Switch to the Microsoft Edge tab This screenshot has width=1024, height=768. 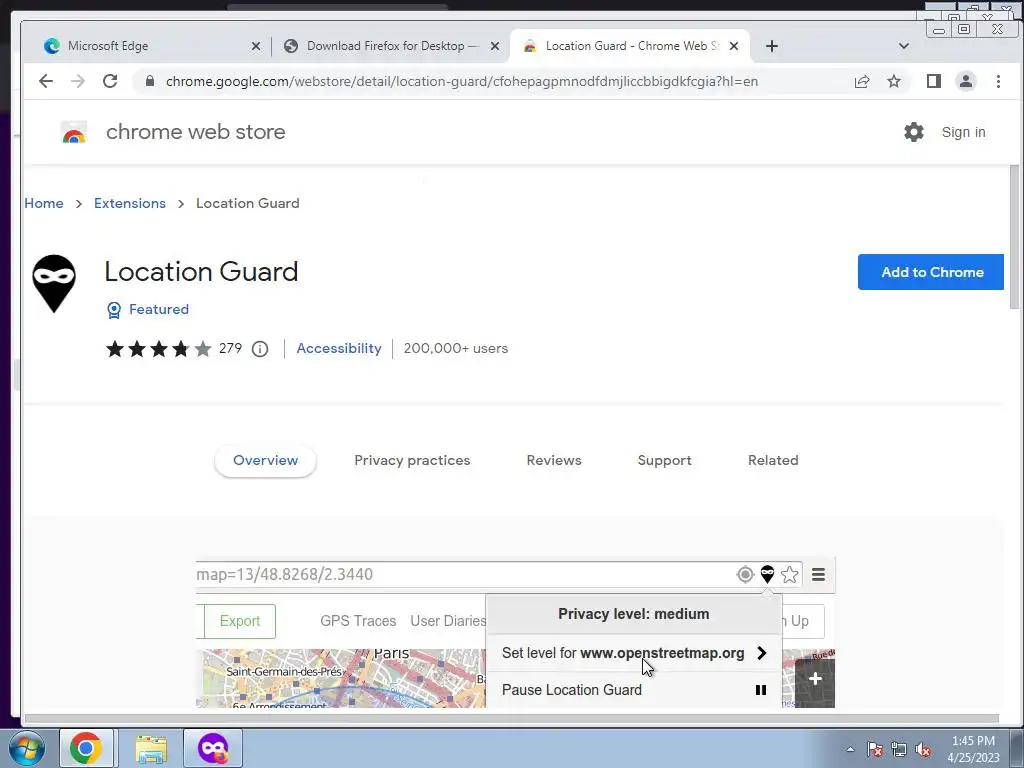150,46
